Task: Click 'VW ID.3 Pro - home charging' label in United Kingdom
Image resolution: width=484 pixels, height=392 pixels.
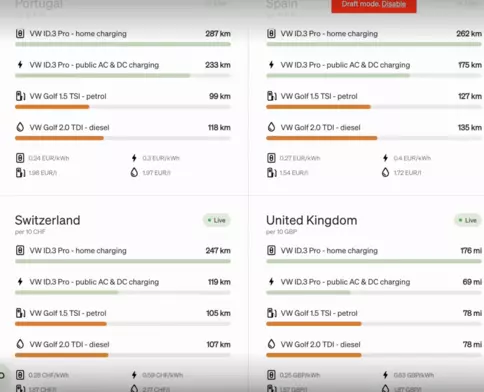Action: pos(329,250)
